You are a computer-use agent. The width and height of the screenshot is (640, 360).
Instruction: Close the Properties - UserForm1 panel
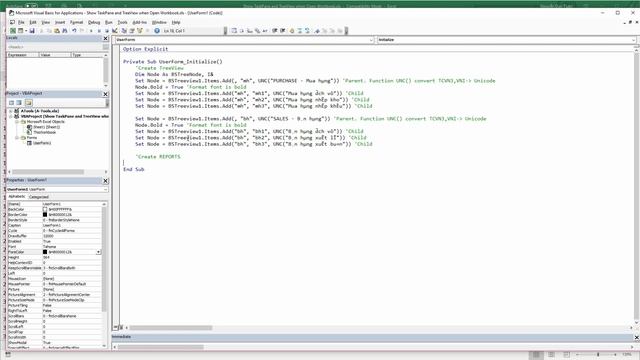click(x=105, y=180)
